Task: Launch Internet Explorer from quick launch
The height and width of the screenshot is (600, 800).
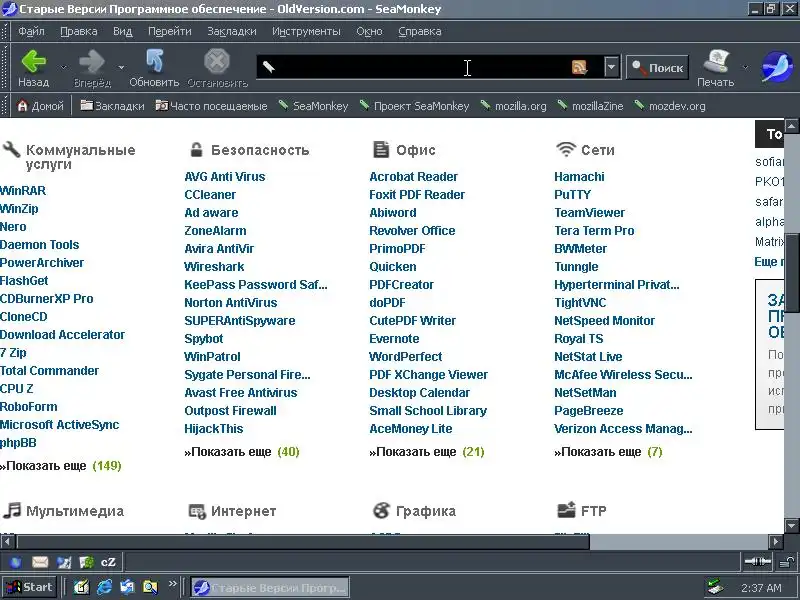Action: (105, 587)
